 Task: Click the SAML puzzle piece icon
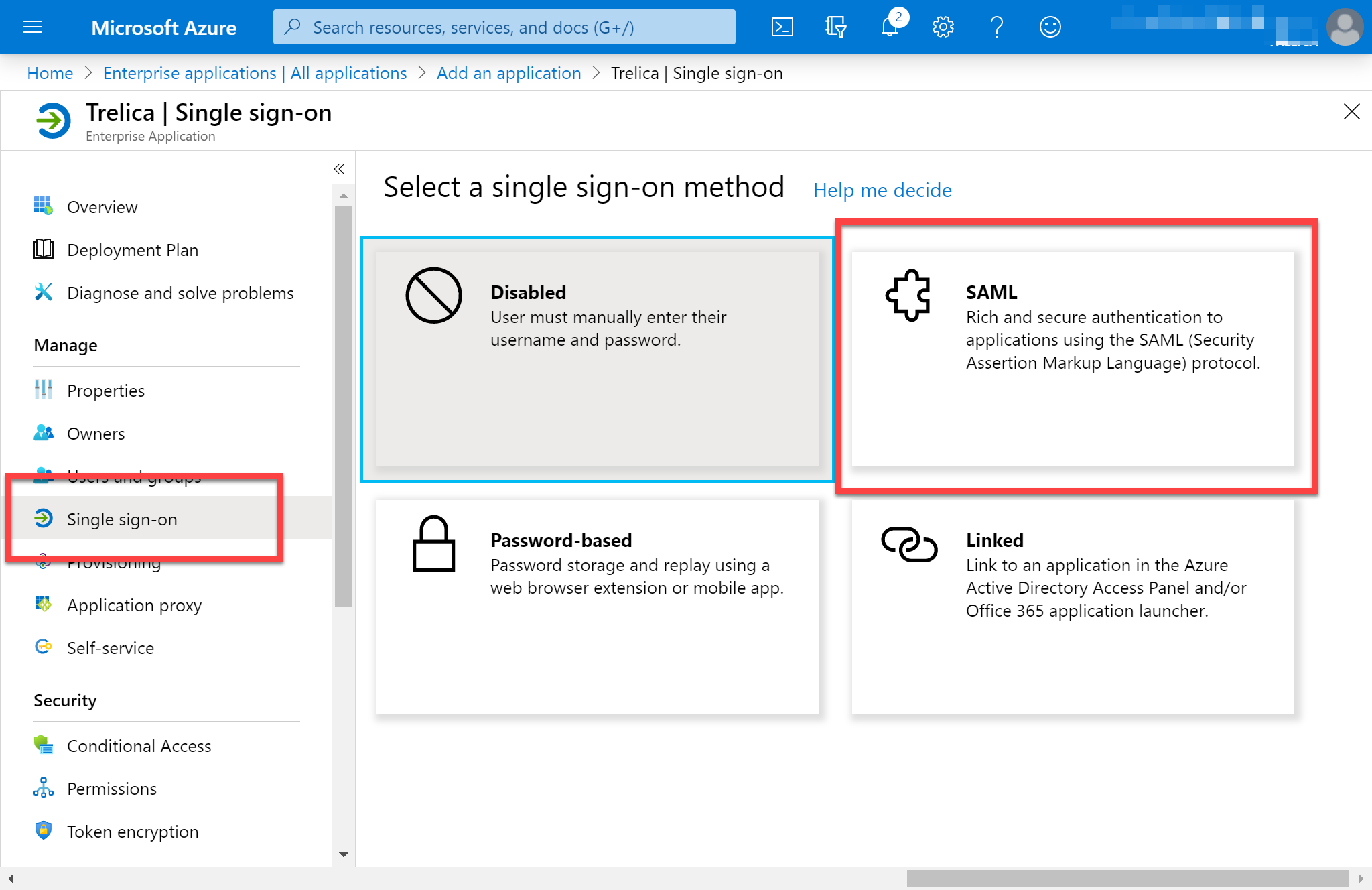coord(908,295)
